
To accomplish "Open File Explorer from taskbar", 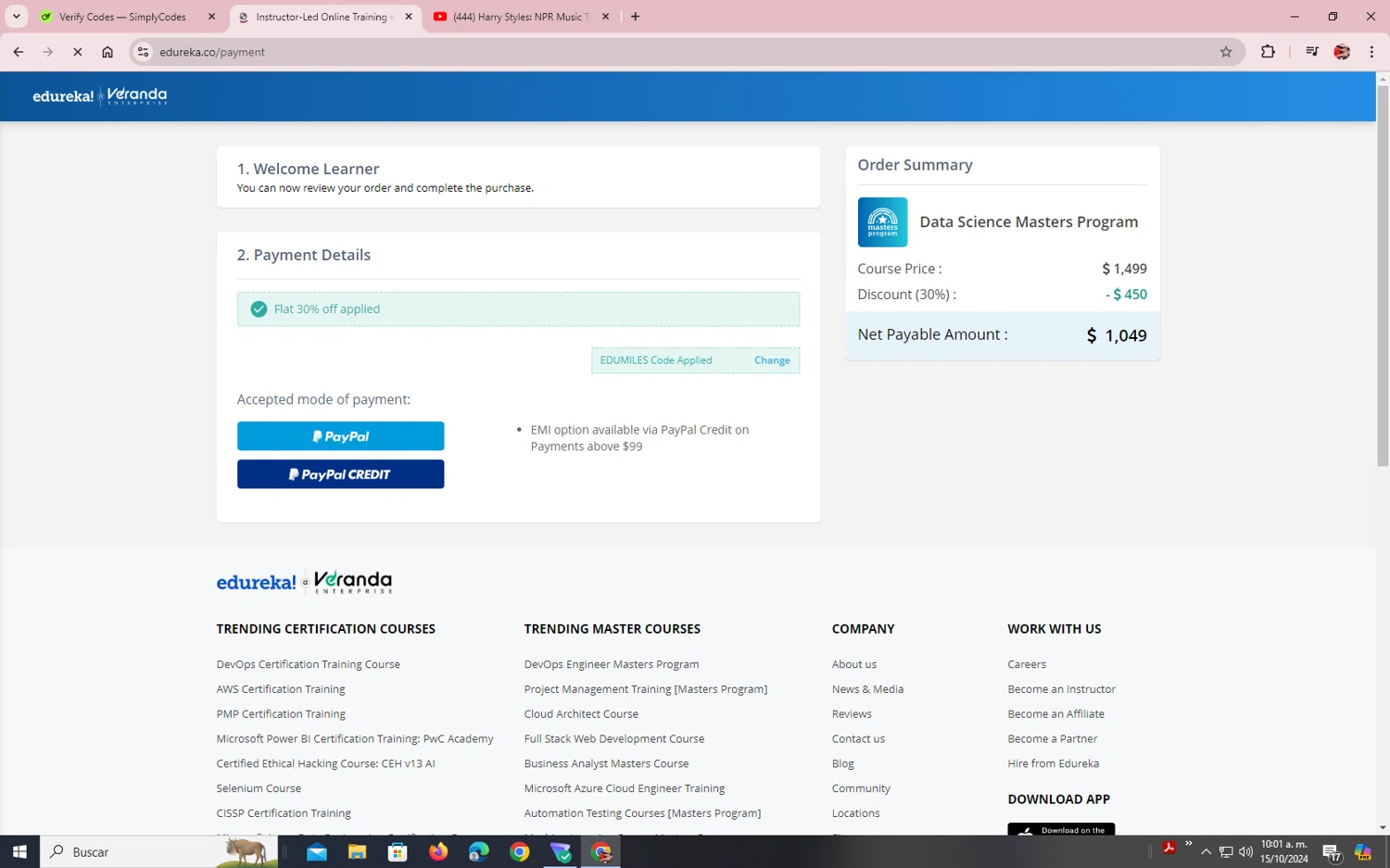I will click(x=357, y=852).
